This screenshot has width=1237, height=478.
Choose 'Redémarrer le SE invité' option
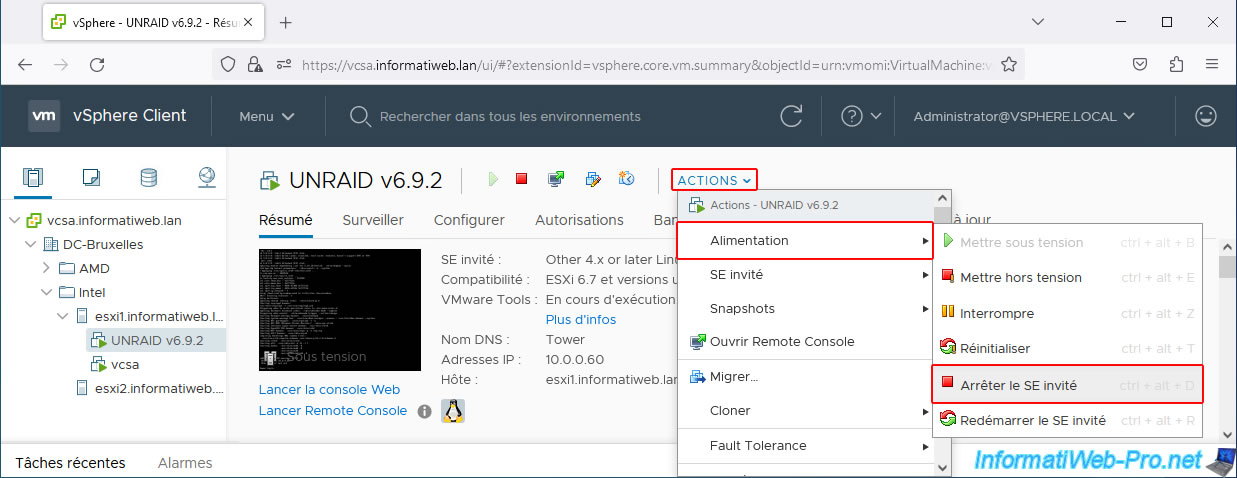point(1032,420)
